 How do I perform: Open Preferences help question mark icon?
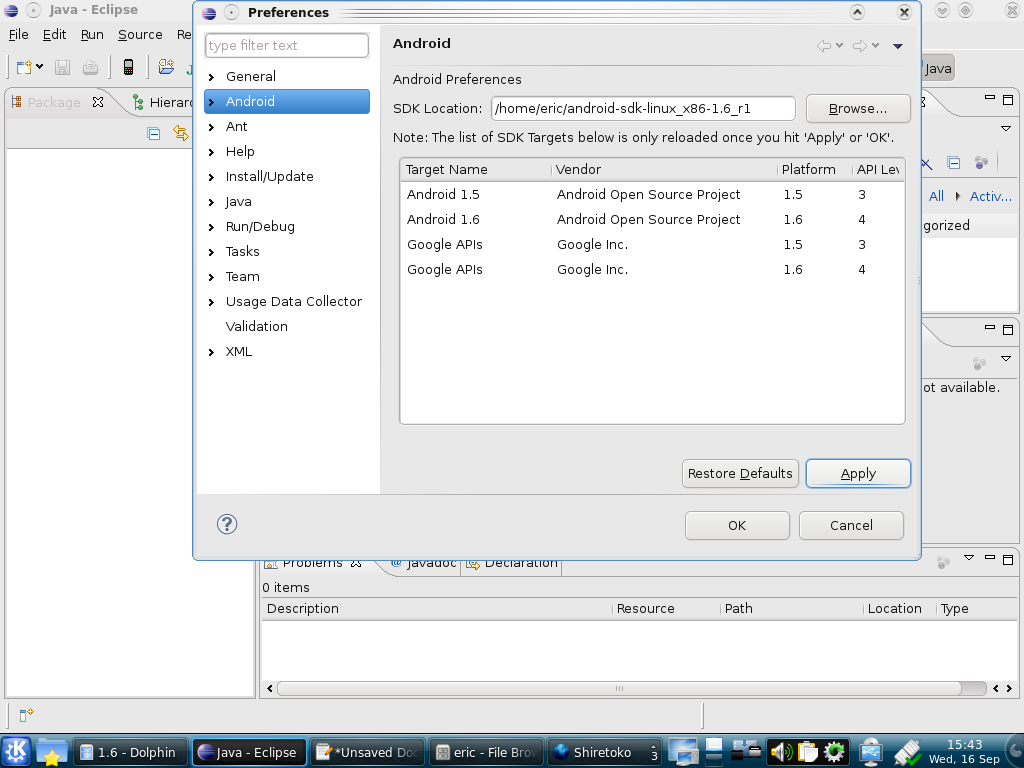227,524
